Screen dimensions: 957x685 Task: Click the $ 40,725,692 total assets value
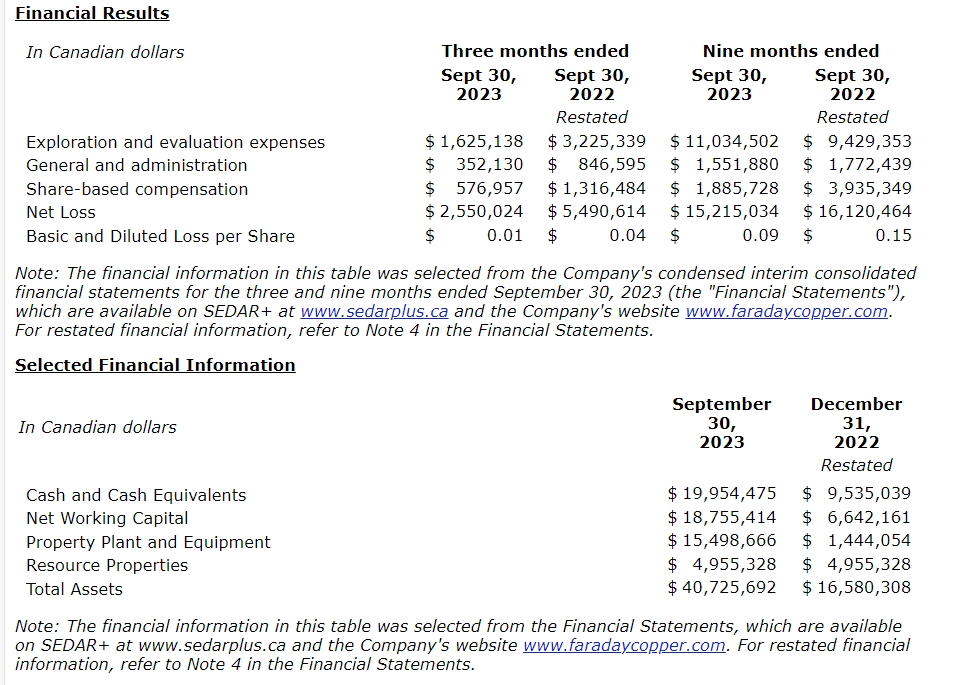point(722,587)
